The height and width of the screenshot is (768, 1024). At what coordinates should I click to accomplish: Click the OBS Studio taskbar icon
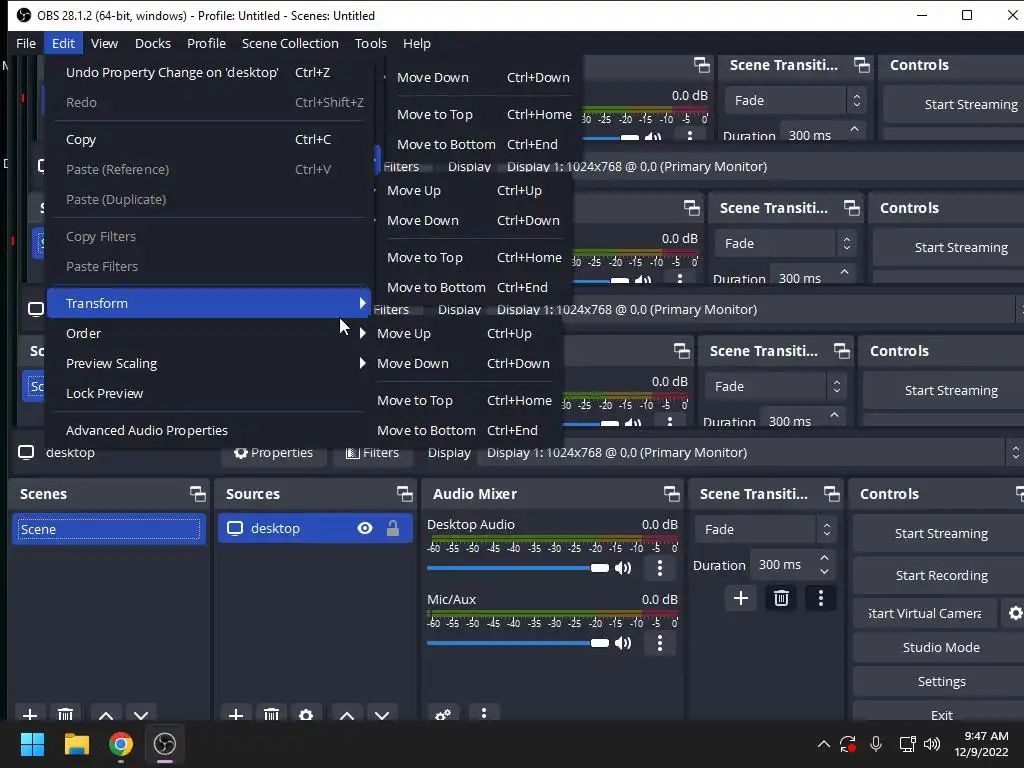pyautogui.click(x=165, y=744)
